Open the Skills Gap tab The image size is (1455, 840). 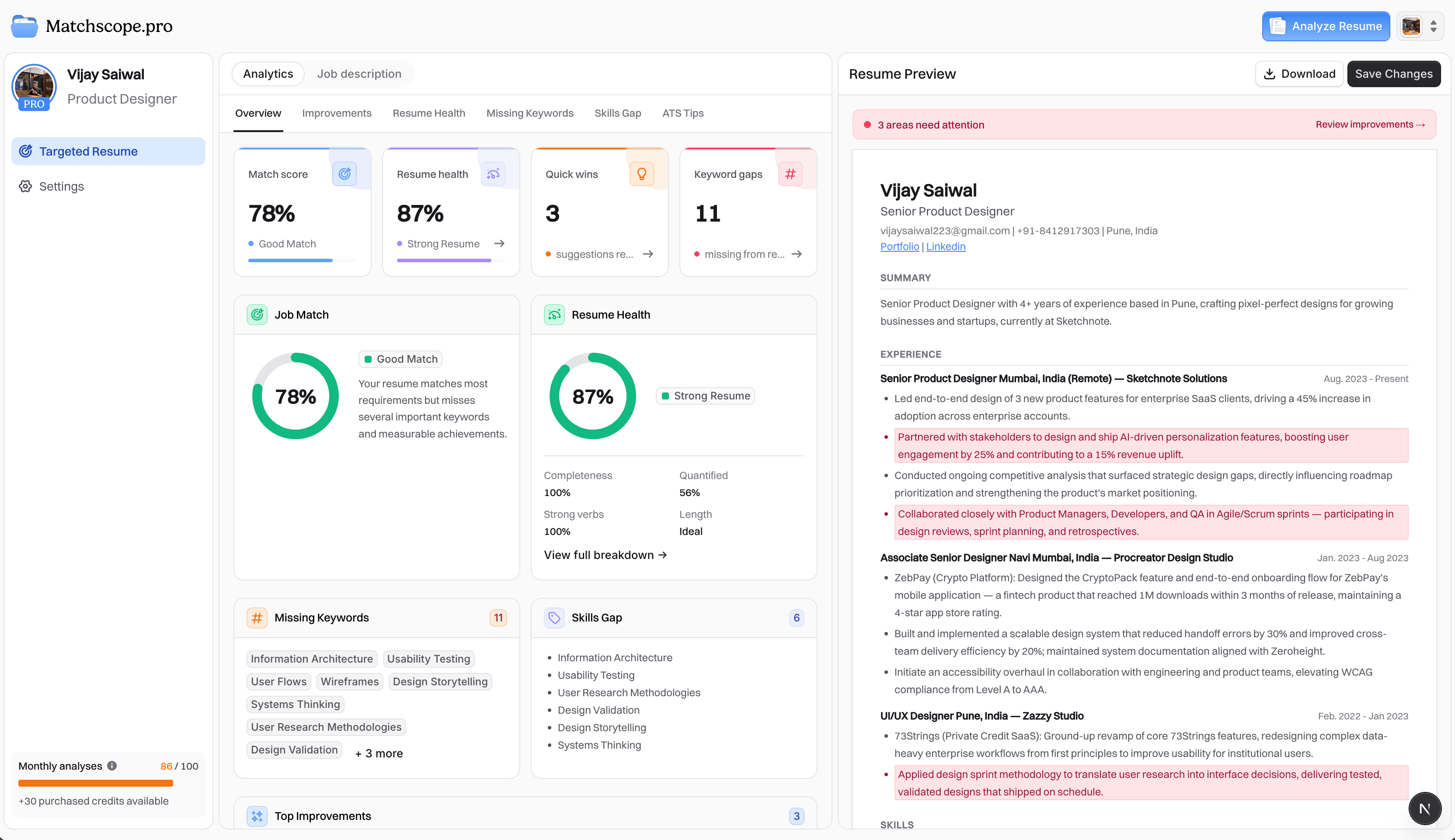pos(618,113)
